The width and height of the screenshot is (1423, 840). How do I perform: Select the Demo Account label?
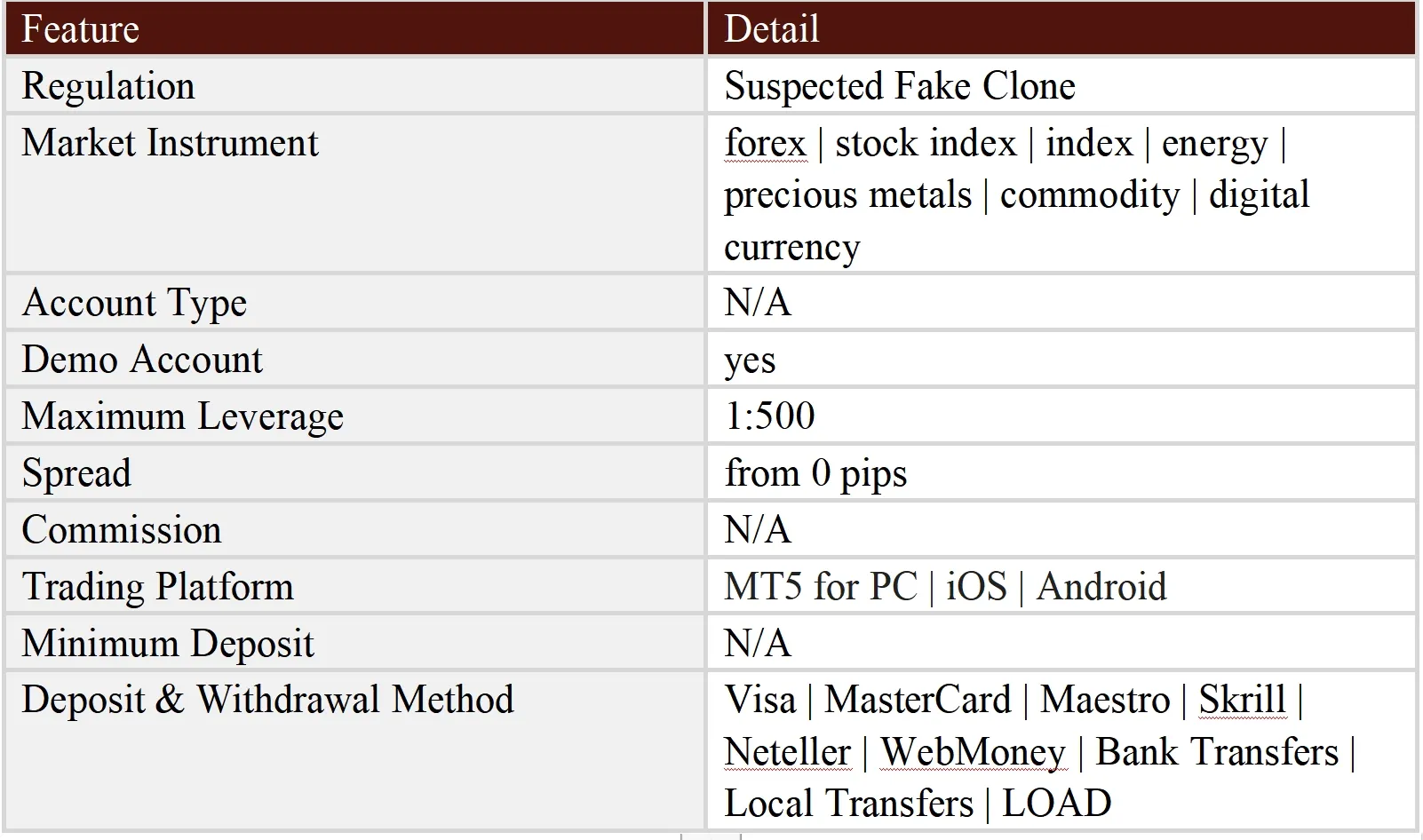[142, 360]
